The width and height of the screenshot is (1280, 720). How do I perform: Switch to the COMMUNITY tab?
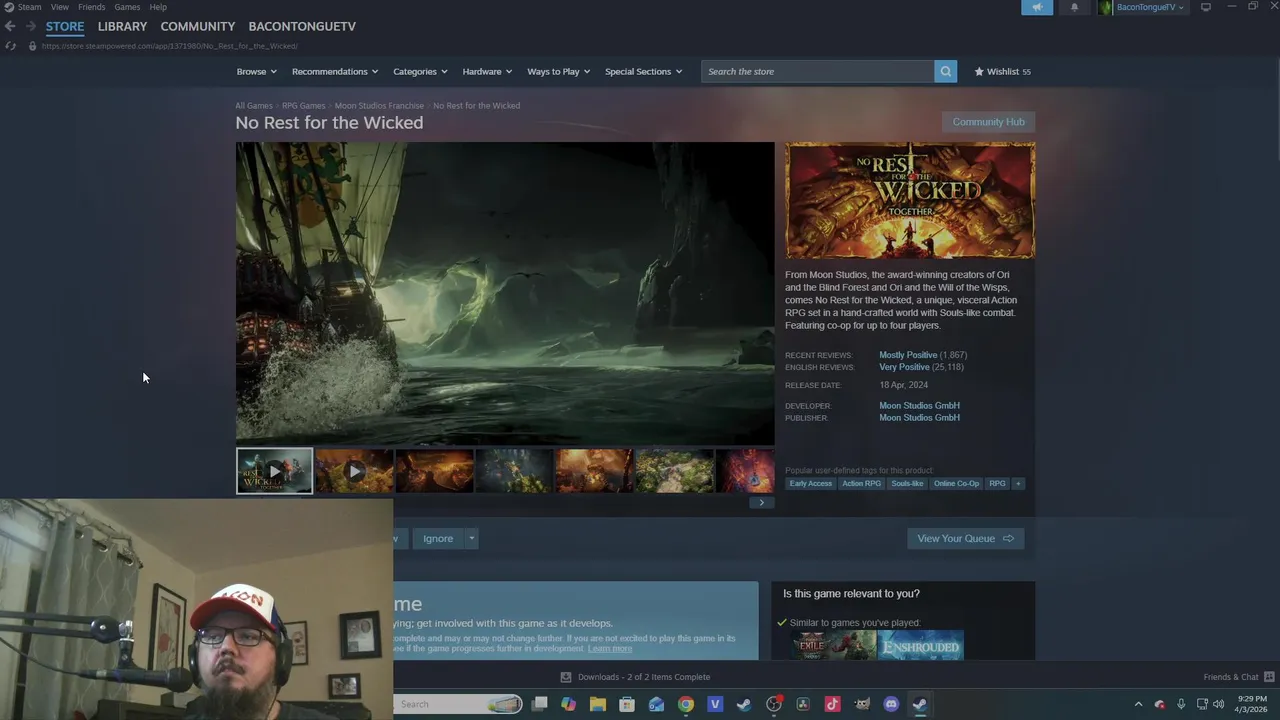[x=198, y=26]
